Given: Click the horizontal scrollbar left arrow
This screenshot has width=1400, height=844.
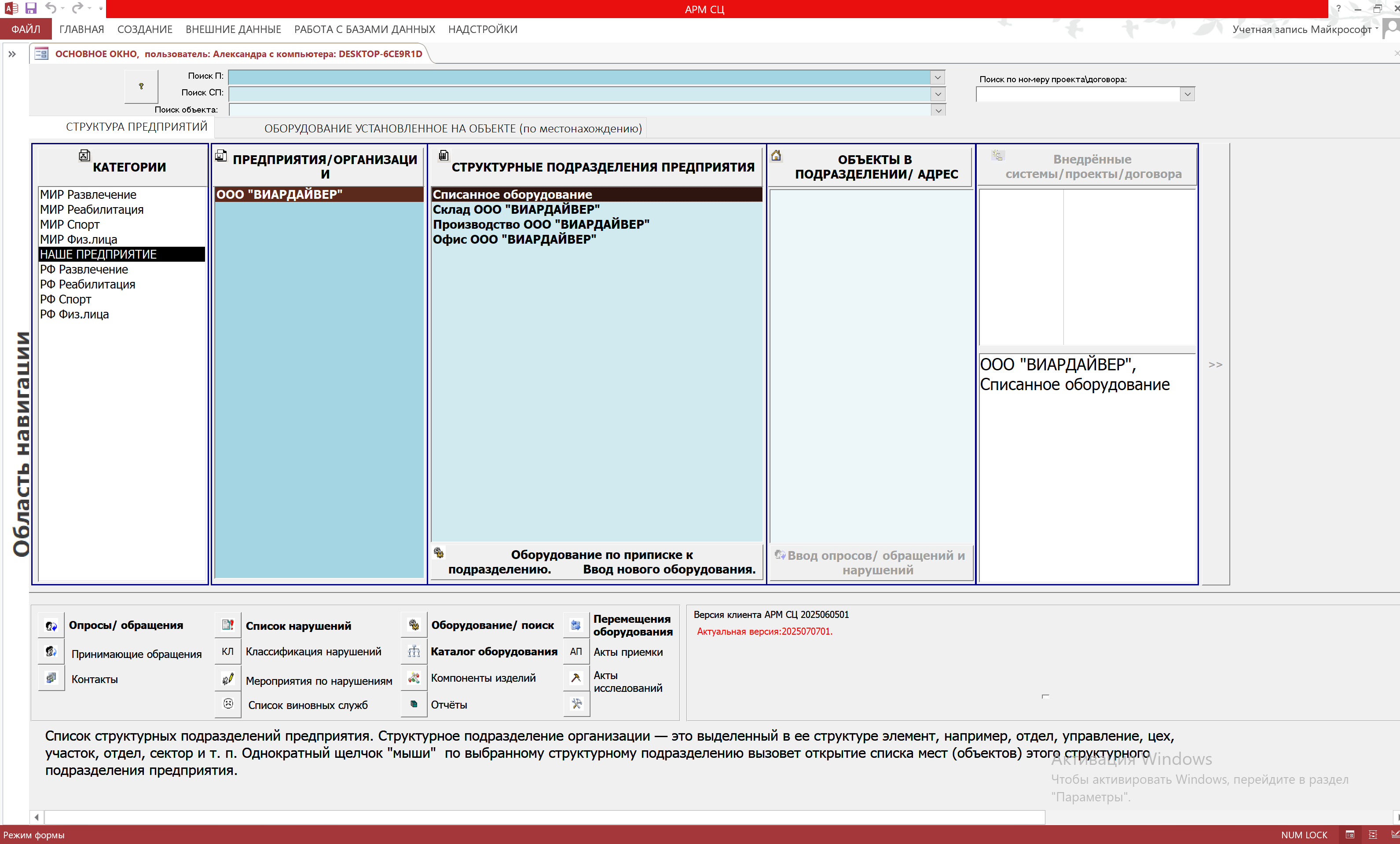Looking at the screenshot, I should 37,817.
